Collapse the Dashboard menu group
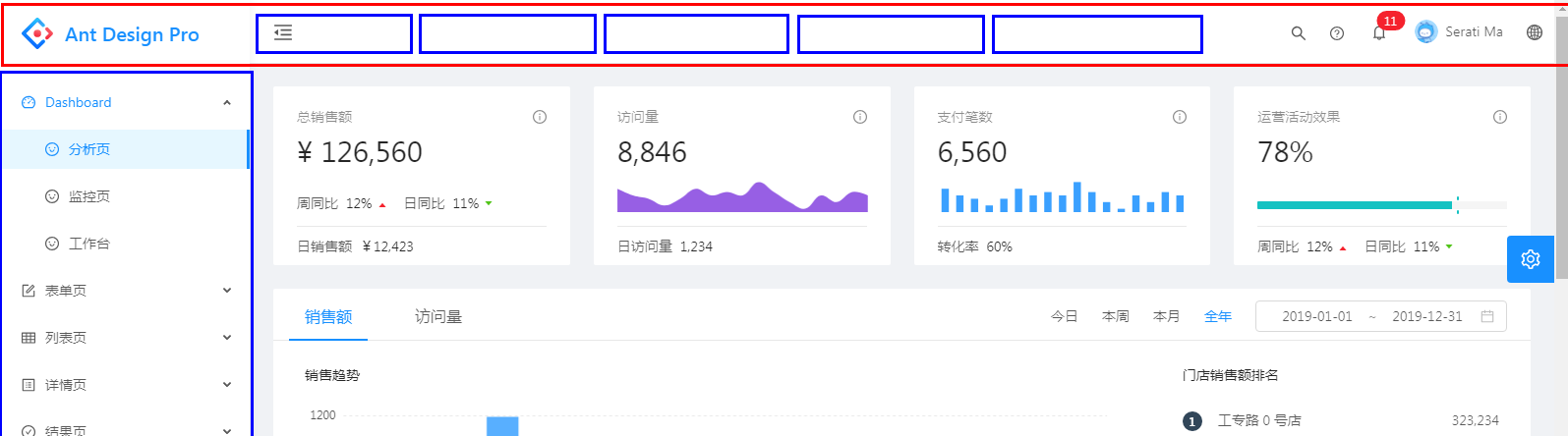The width and height of the screenshot is (1568, 436). click(x=125, y=102)
